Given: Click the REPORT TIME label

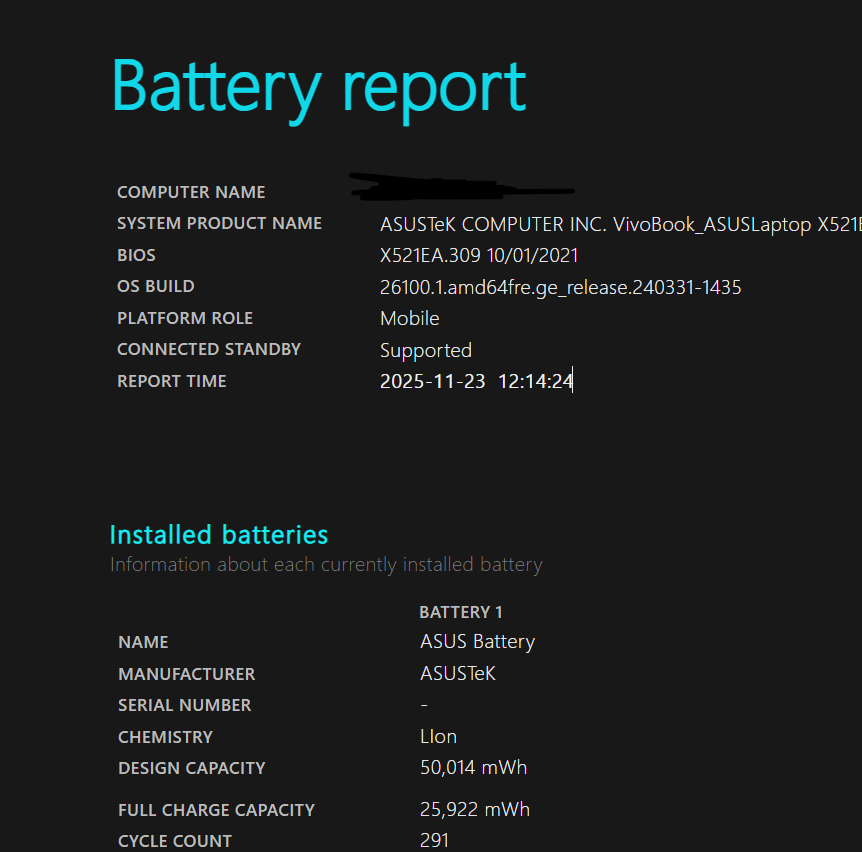Looking at the screenshot, I should pyautogui.click(x=172, y=381).
